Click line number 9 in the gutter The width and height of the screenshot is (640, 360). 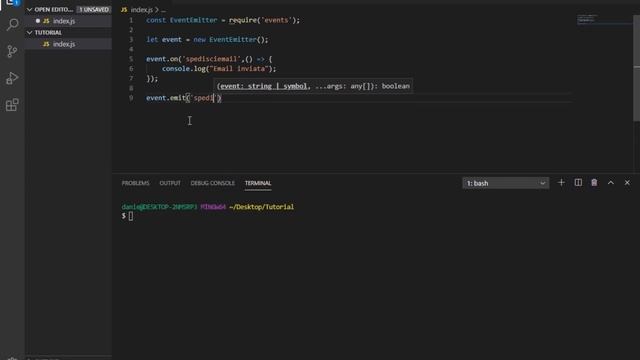(131, 98)
